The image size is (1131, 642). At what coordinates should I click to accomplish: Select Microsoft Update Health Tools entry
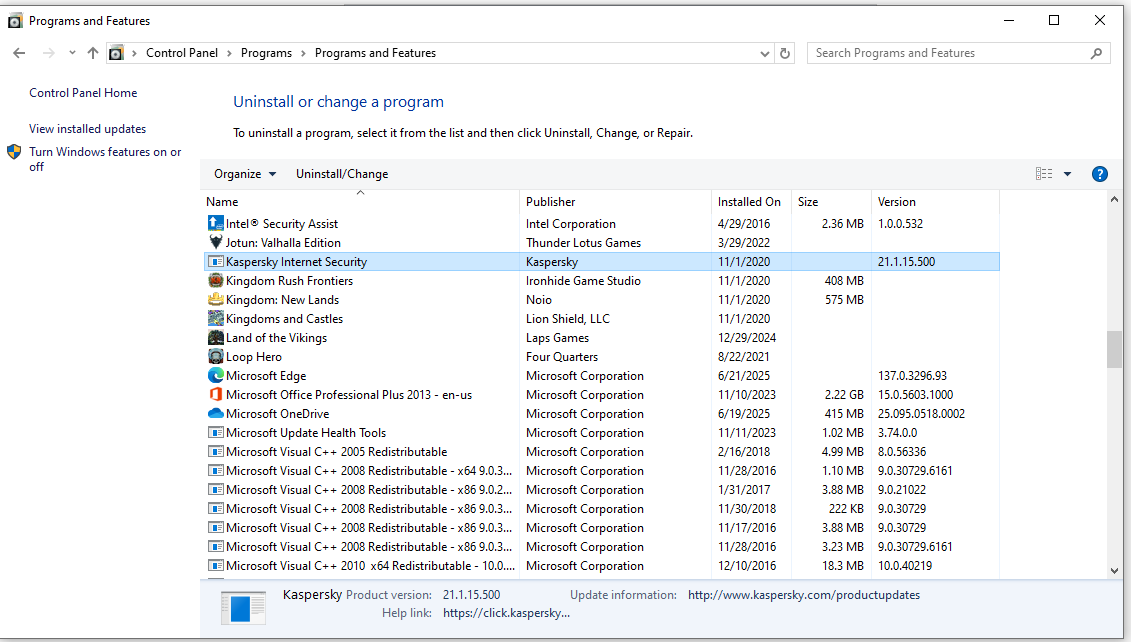click(306, 432)
